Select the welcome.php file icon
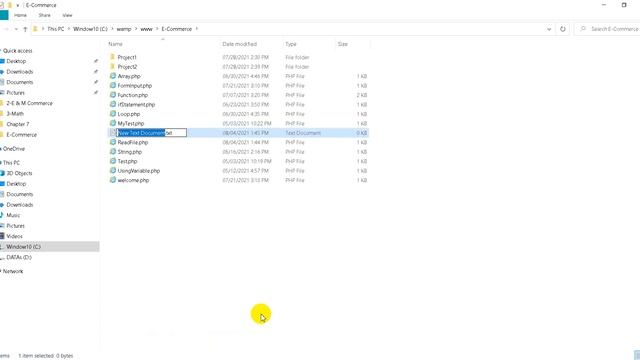The height and width of the screenshot is (360, 640). click(113, 180)
